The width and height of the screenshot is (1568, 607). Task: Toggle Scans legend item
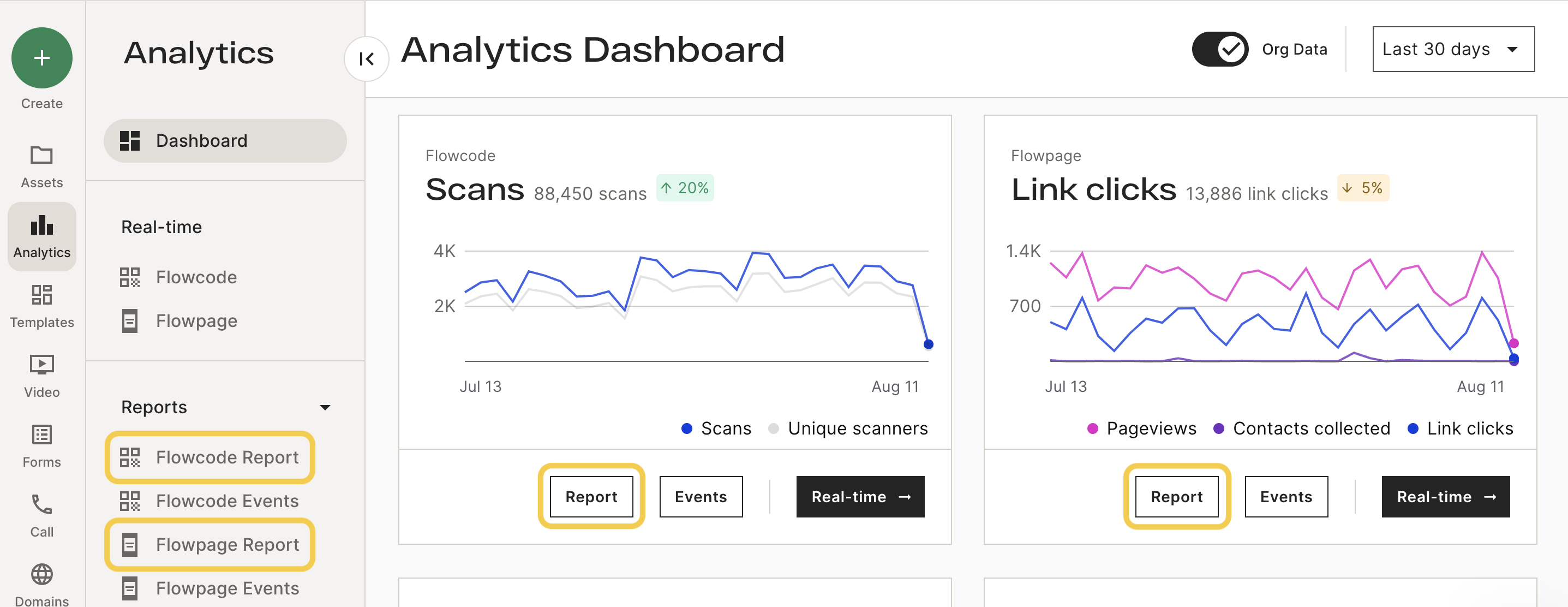(716, 429)
